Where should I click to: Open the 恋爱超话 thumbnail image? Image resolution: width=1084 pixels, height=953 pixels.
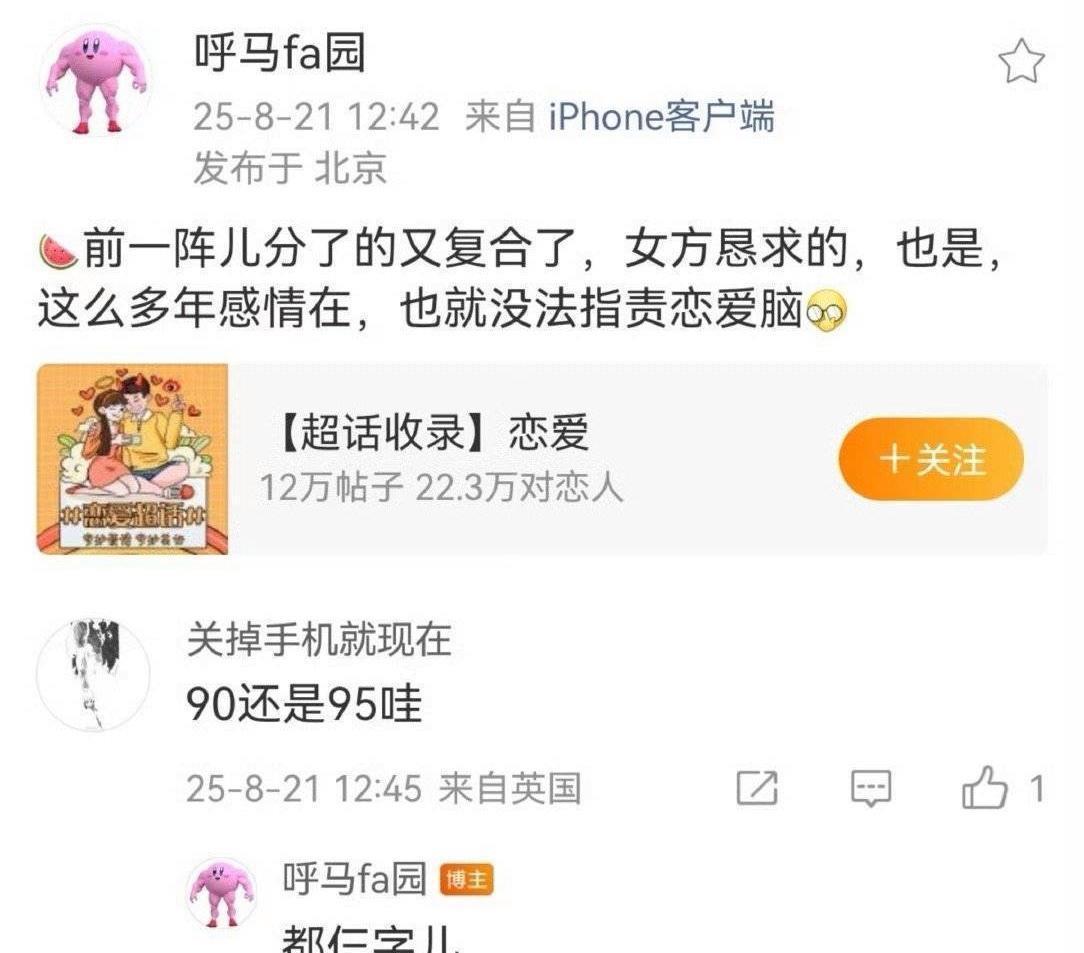point(133,459)
